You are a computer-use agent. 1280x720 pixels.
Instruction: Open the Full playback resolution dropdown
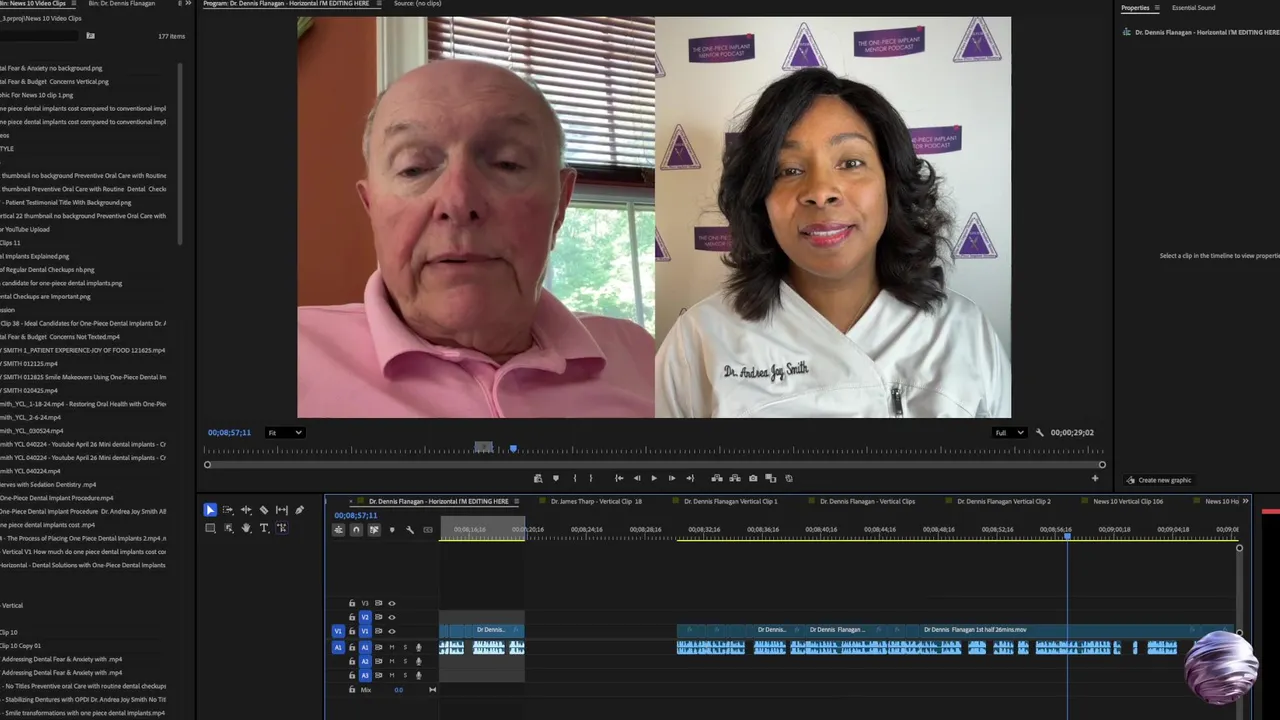1009,433
